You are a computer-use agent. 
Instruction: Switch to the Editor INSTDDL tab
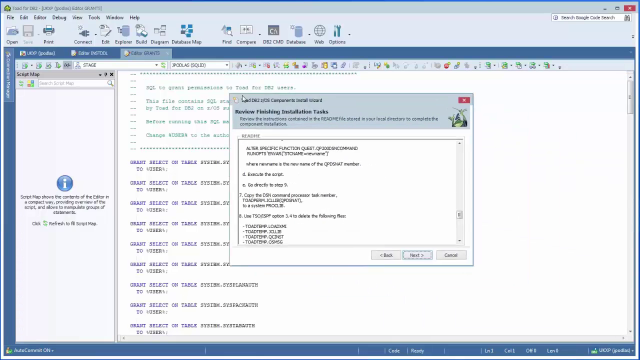tap(89, 53)
